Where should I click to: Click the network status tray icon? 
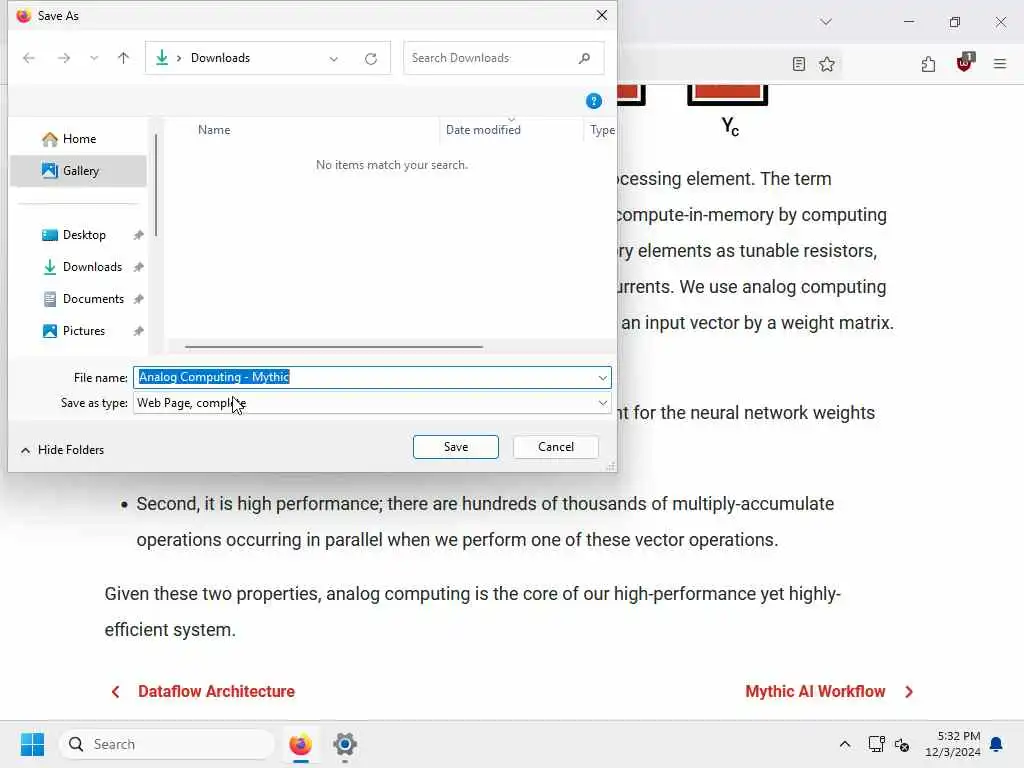point(876,744)
